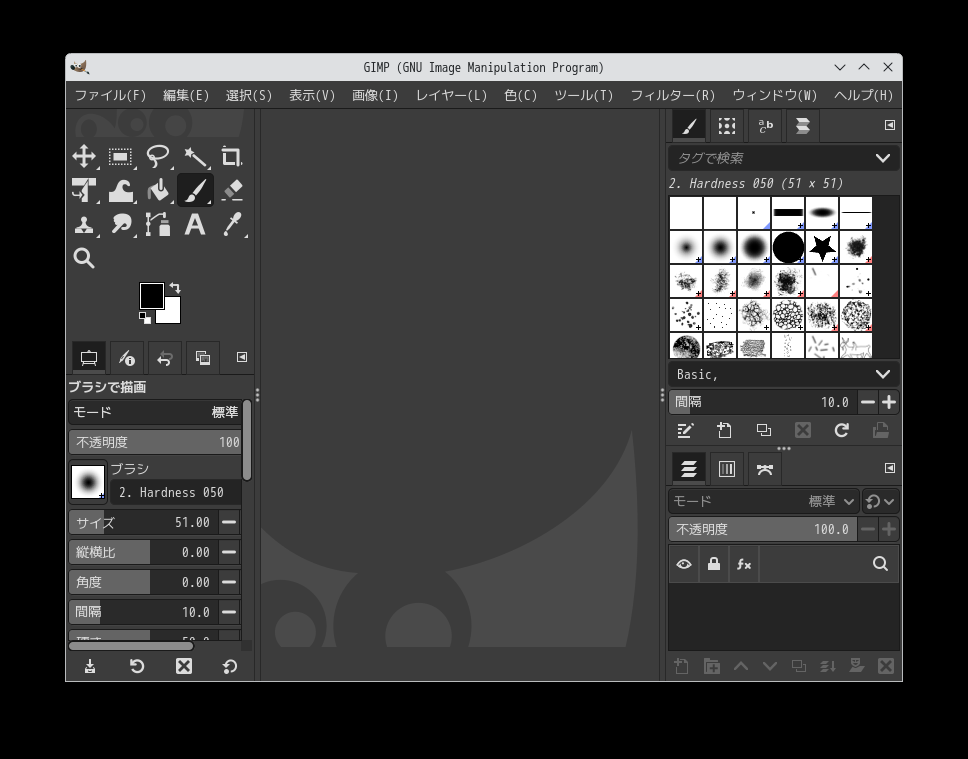The height and width of the screenshot is (759, 968).
Task: Select the Zoom magnifier tool
Action: [84, 258]
